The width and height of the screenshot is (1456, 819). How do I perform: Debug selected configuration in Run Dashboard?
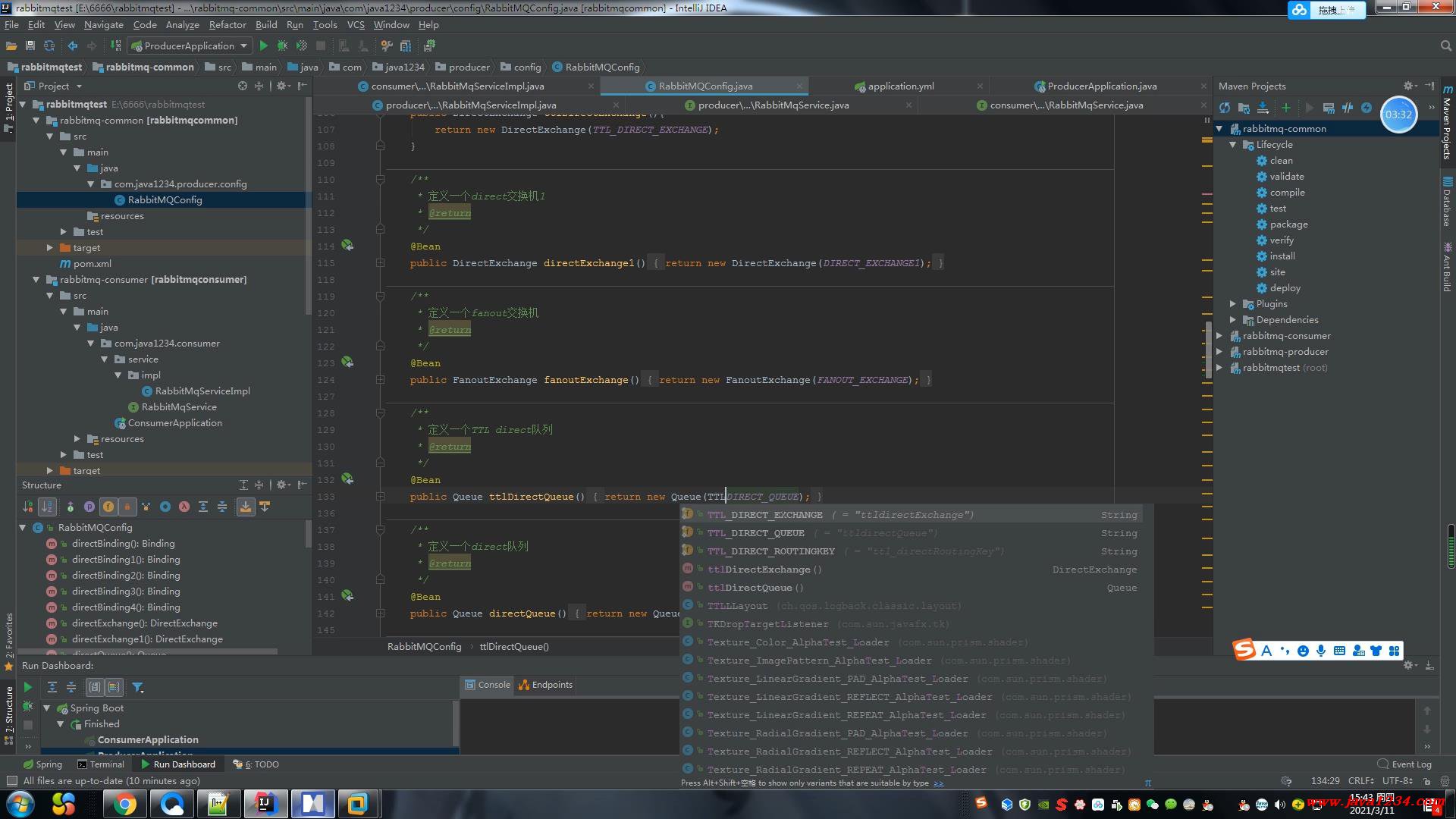[27, 706]
